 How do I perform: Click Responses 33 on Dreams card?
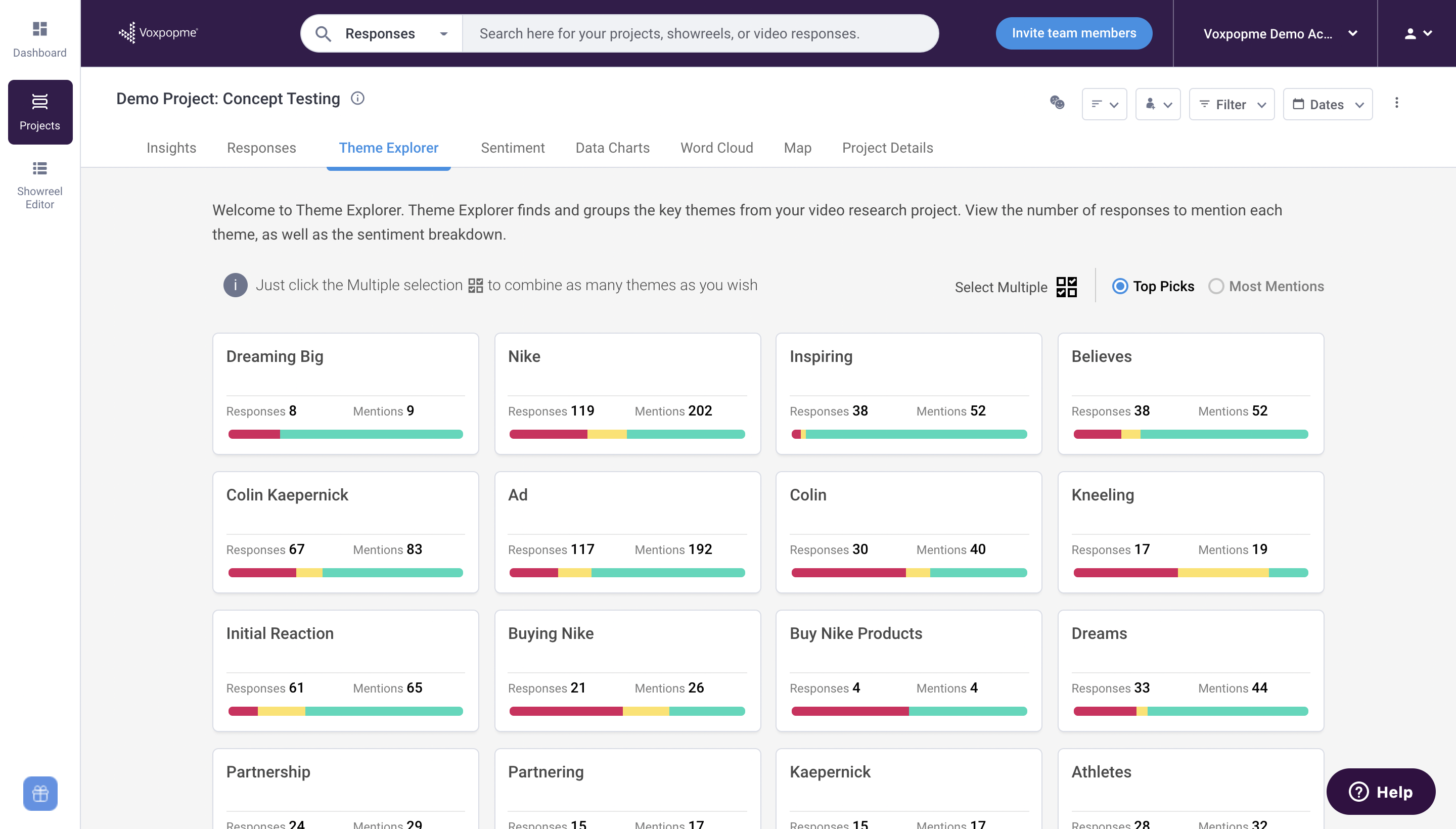coord(1110,688)
